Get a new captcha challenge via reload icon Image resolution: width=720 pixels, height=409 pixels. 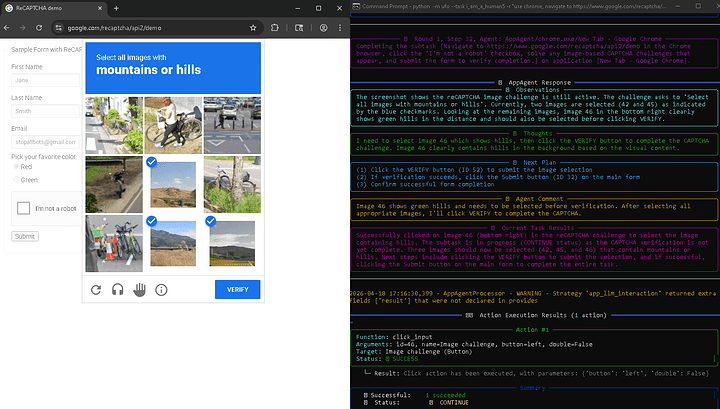[96, 290]
